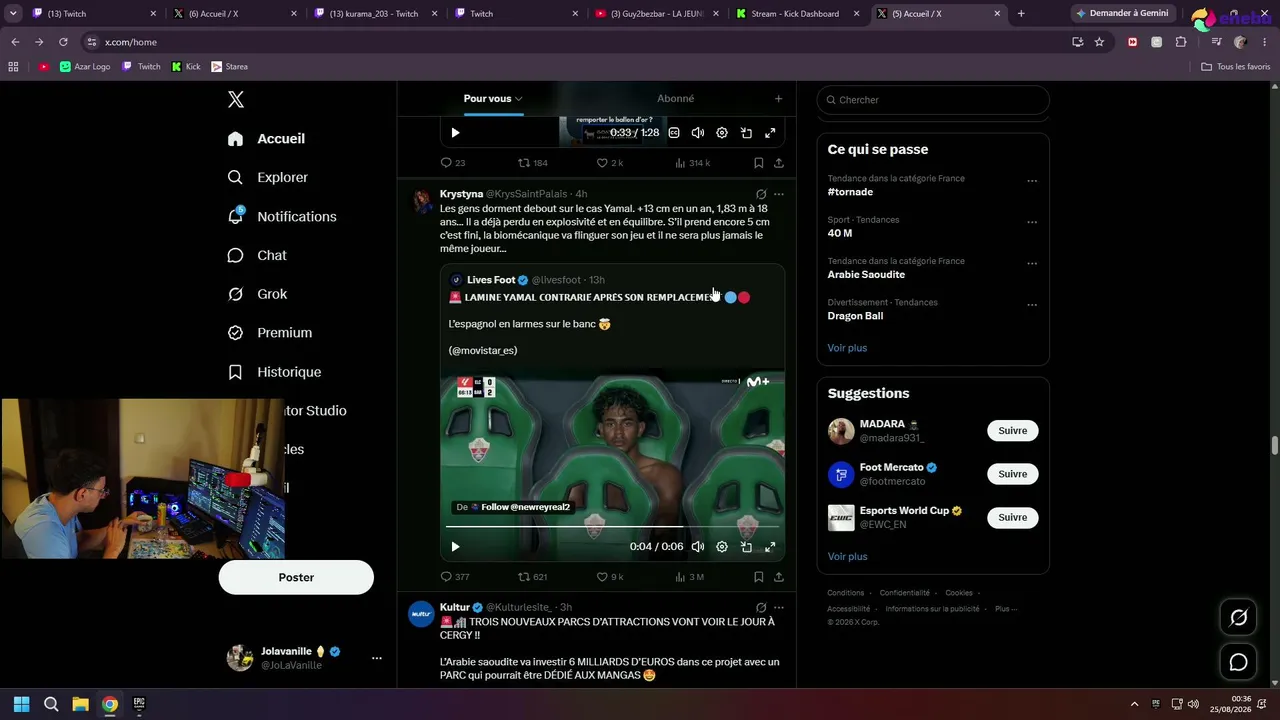The width and height of the screenshot is (1280, 720).
Task: Open the #tornade trend
Action: point(850,192)
